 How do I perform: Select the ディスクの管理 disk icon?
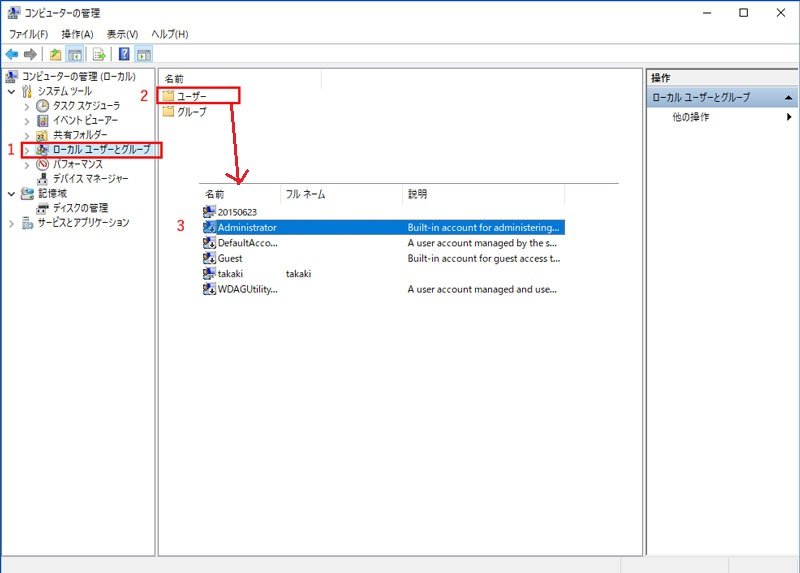point(42,208)
